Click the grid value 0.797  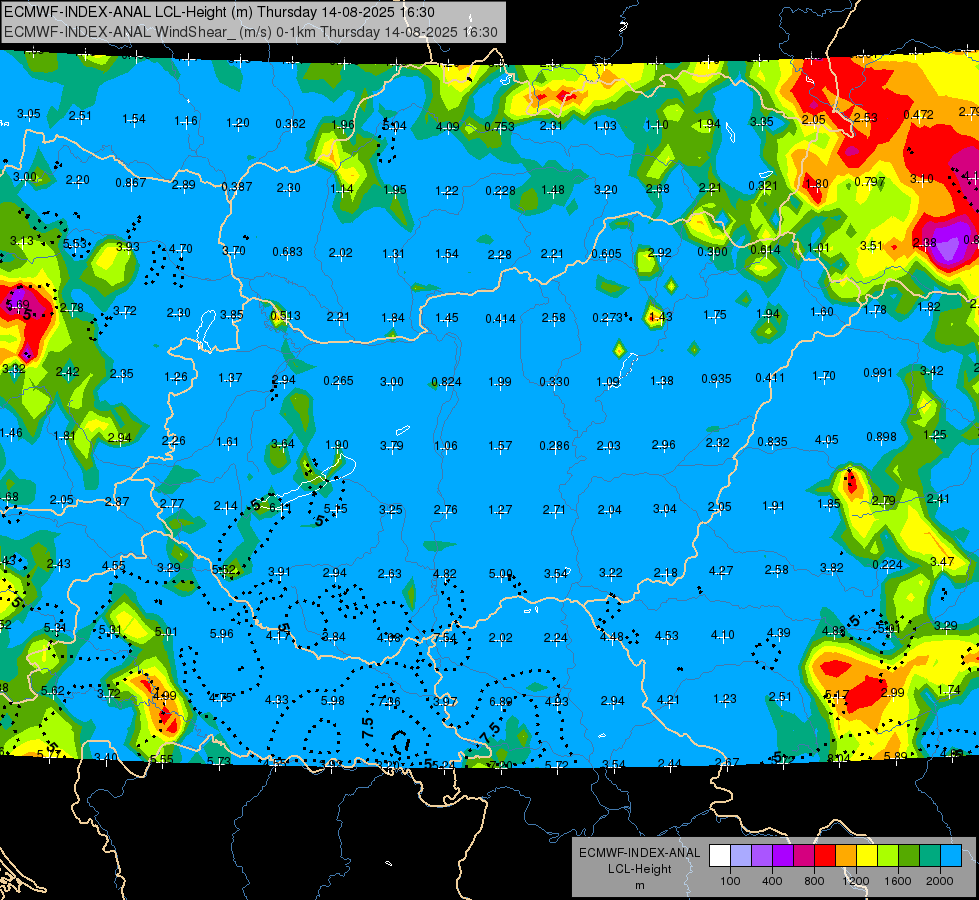(x=870, y=182)
